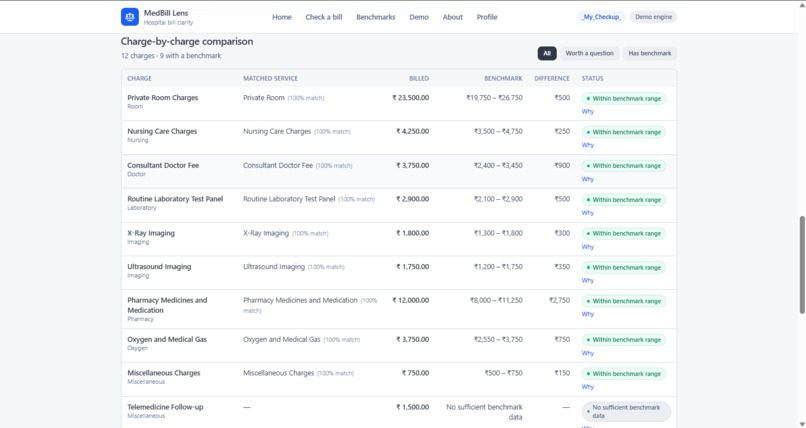Click billed amount ₹ 4,250.00
The width and height of the screenshot is (806, 428).
(412, 132)
